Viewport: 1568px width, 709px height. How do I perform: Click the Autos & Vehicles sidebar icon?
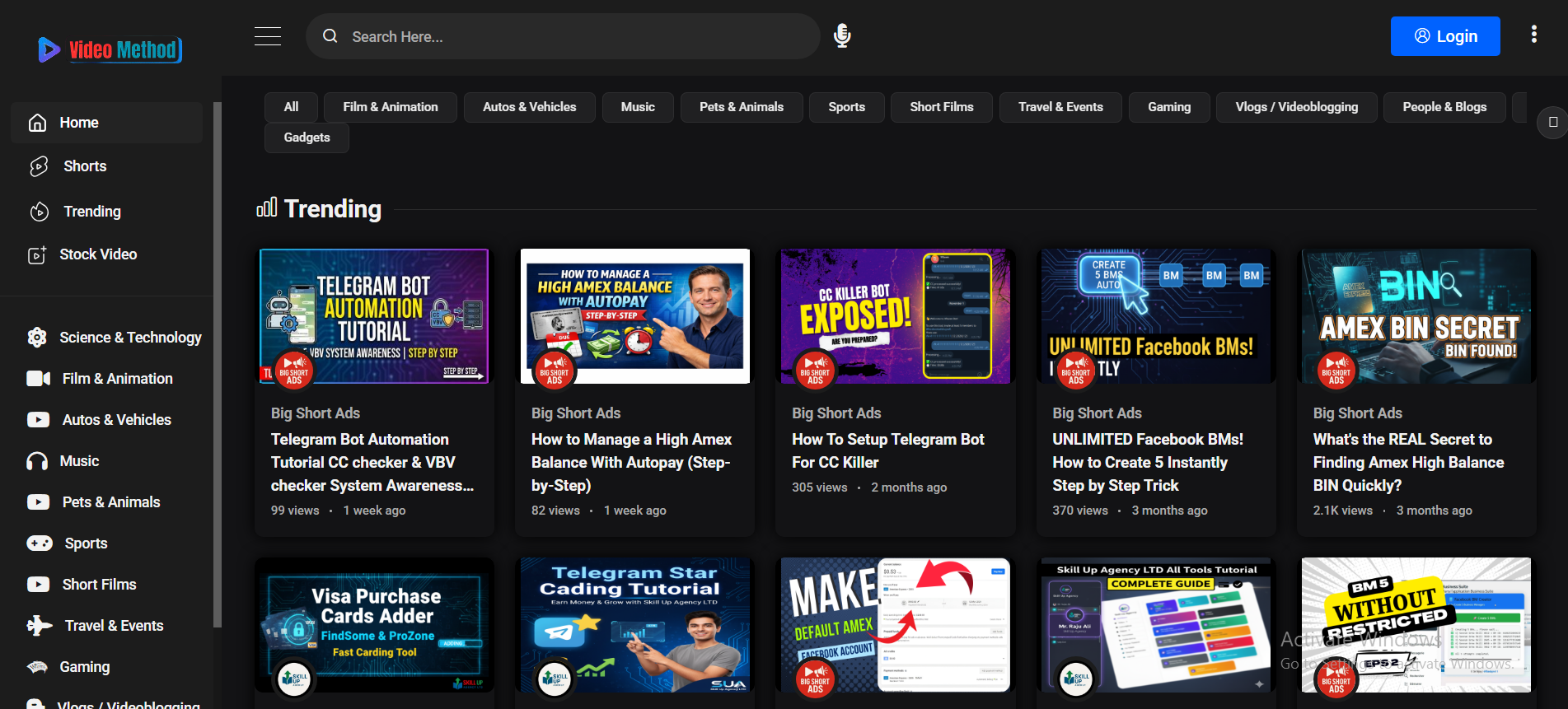(39, 420)
